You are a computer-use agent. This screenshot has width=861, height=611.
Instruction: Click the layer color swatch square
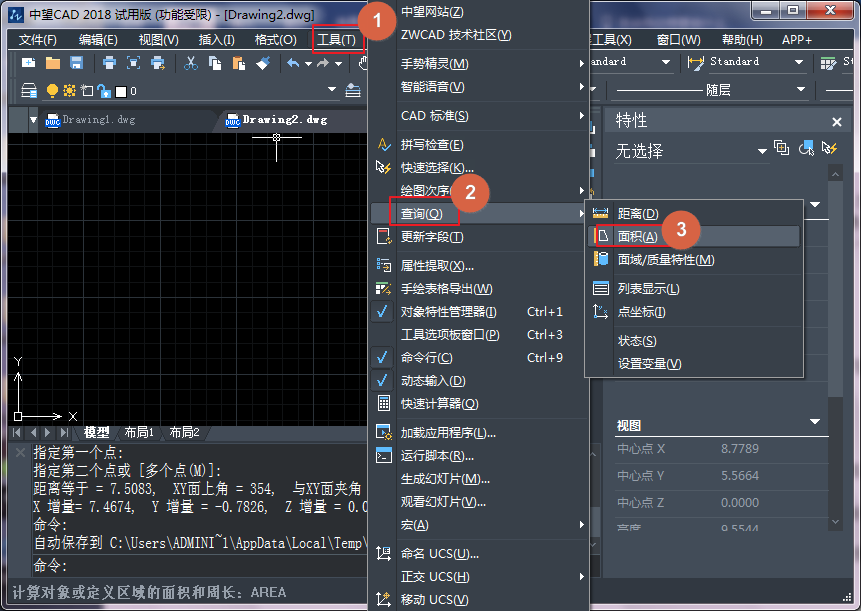click(120, 90)
